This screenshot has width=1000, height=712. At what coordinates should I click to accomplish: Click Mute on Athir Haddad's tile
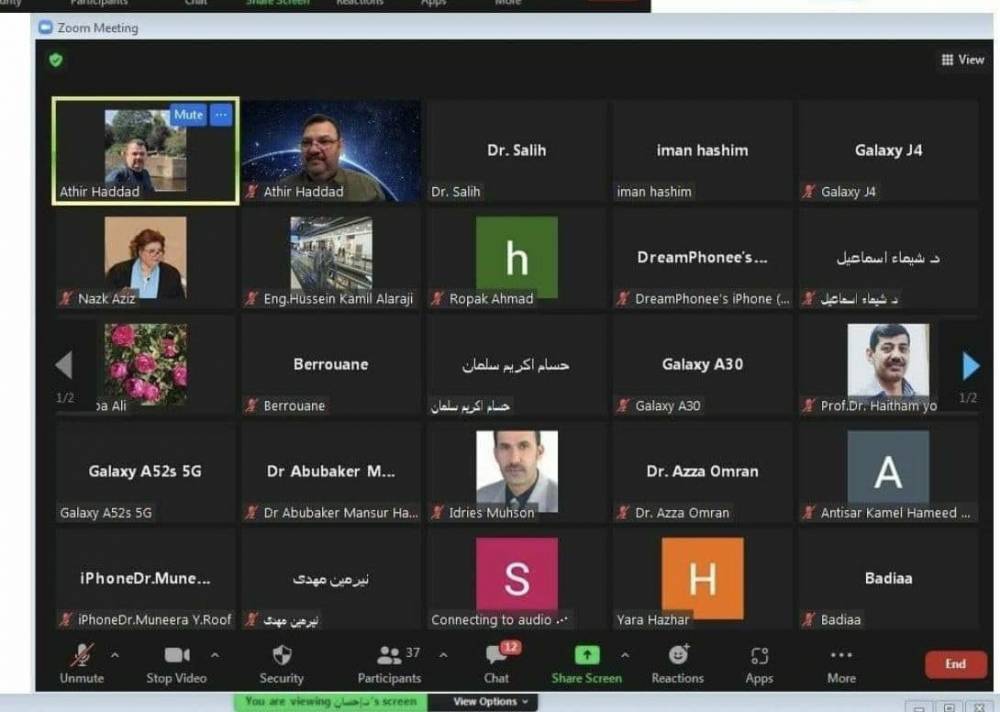pos(188,115)
